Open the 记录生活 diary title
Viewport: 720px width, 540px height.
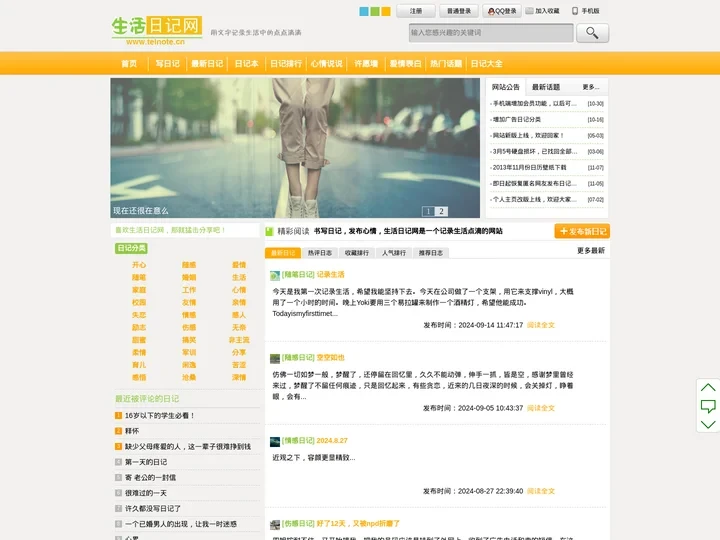click(331, 275)
